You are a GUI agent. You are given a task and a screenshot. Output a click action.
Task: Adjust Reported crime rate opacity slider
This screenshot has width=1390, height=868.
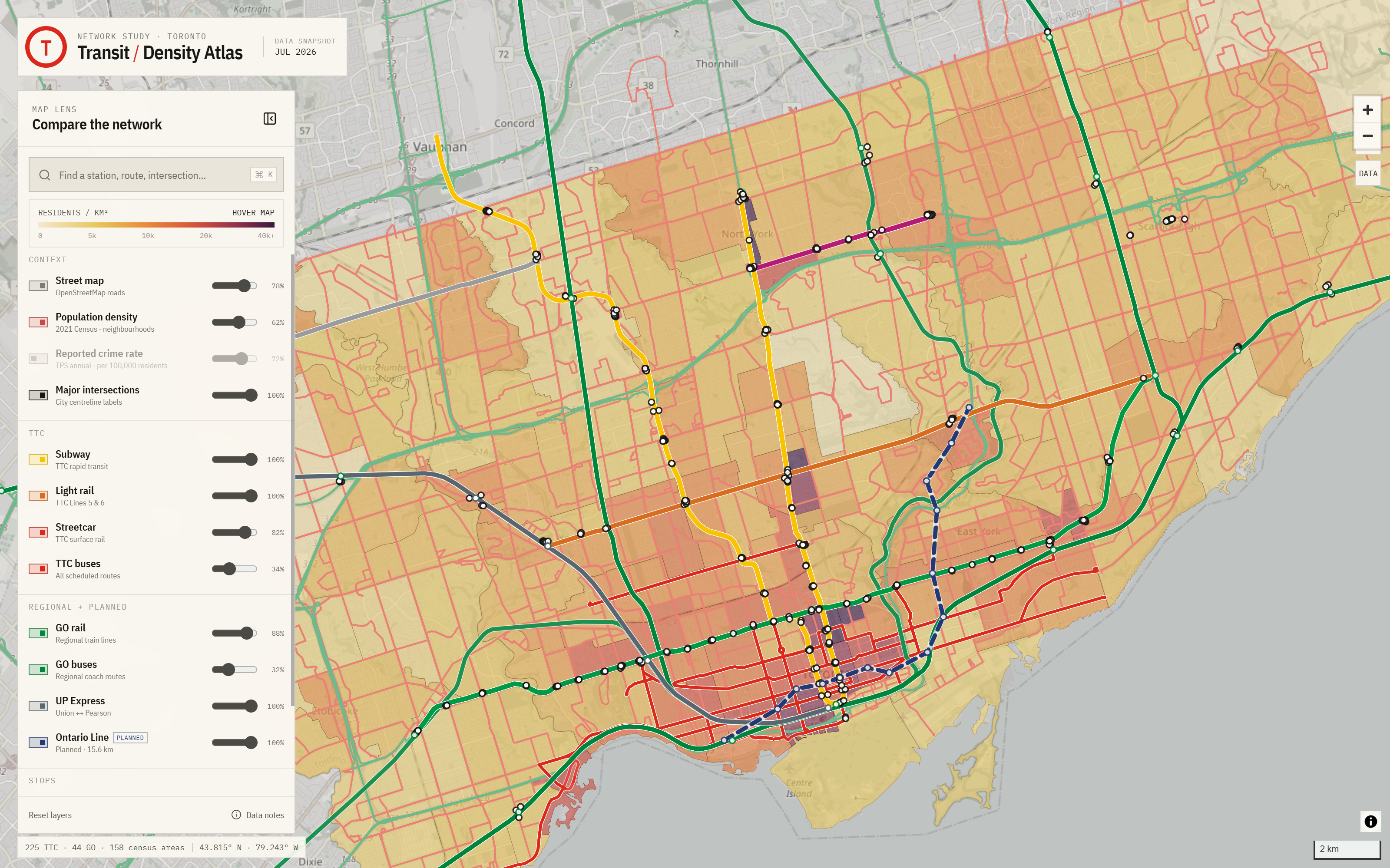click(234, 359)
